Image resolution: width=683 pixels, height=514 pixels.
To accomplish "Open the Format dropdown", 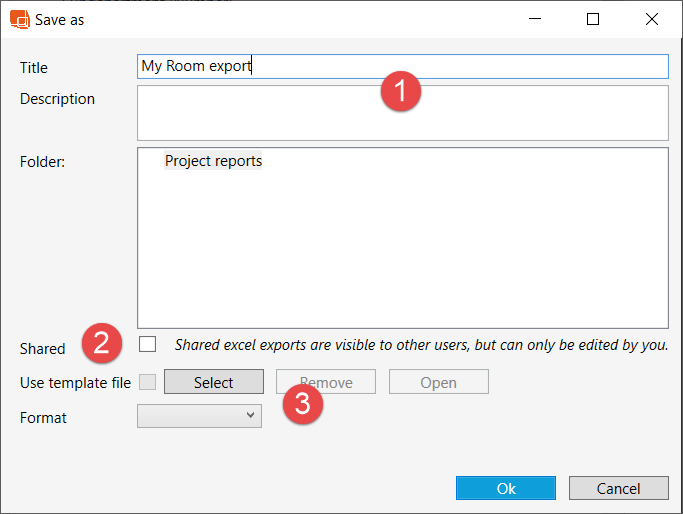I will click(199, 416).
